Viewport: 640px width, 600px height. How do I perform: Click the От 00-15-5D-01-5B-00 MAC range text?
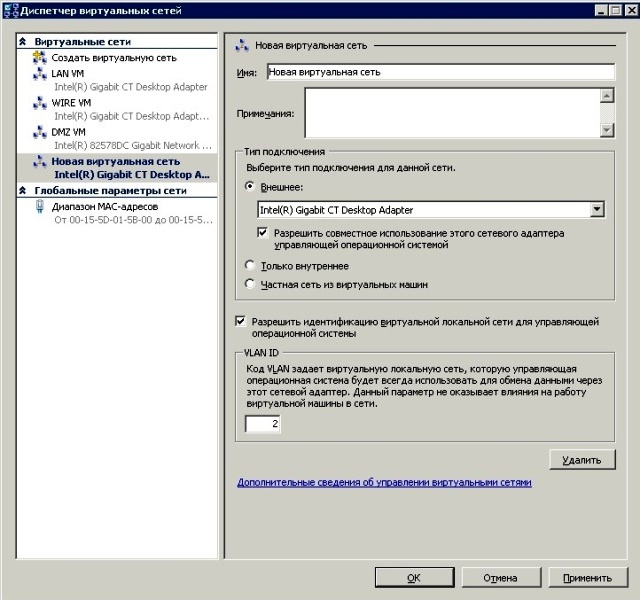(x=133, y=220)
